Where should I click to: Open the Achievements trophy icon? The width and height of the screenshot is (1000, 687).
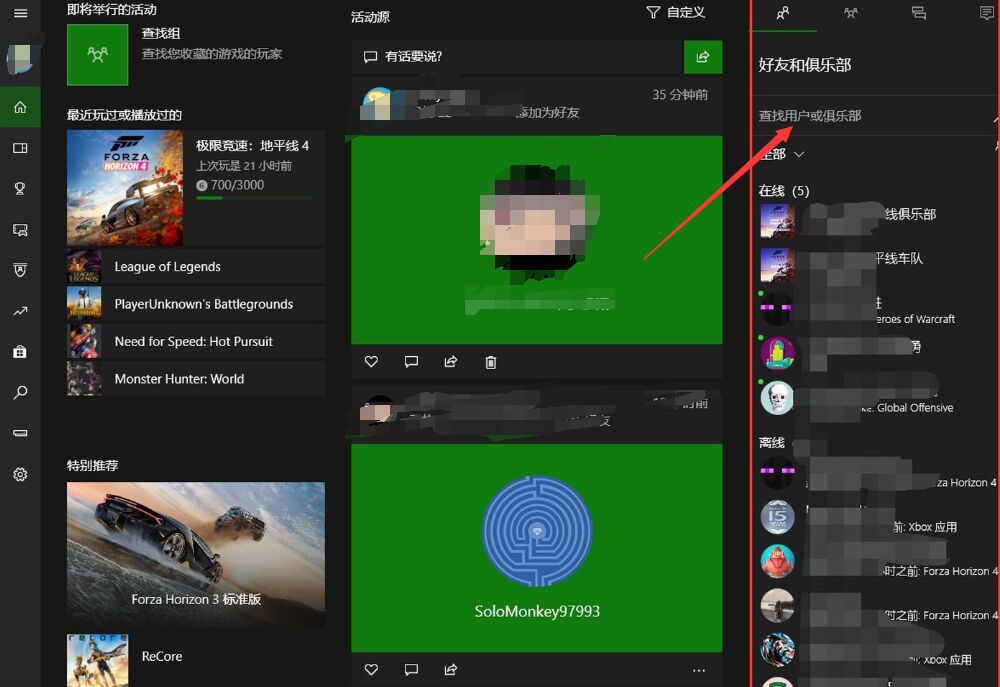tap(20, 188)
